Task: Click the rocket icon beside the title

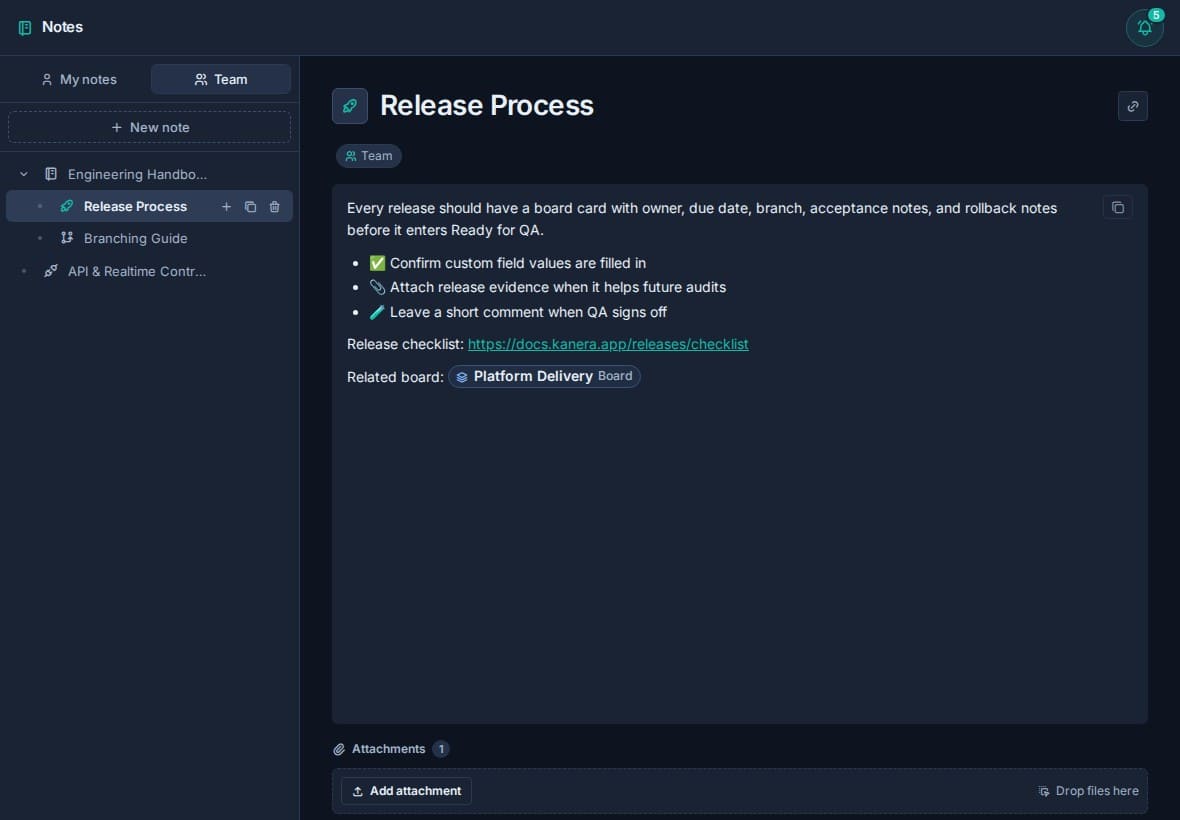Action: (350, 106)
